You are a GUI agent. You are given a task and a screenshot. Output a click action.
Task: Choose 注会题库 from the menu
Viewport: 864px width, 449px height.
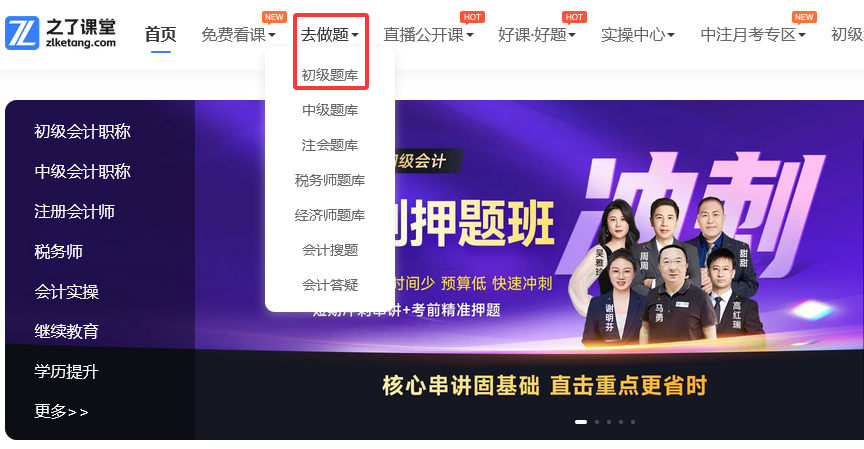[x=330, y=145]
